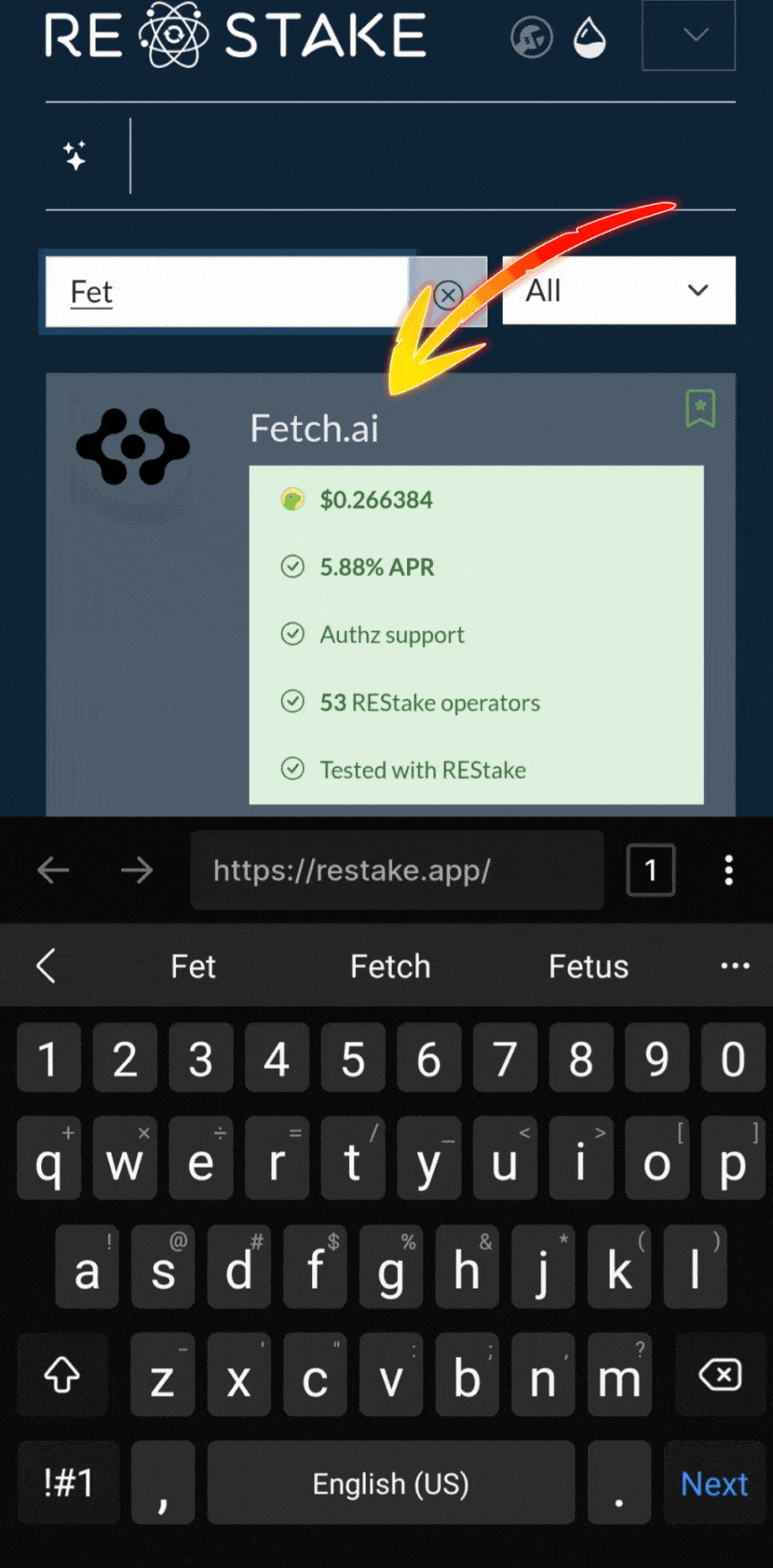Open the top-right header dropdown menu
The width and height of the screenshot is (773, 1568).
[x=688, y=36]
